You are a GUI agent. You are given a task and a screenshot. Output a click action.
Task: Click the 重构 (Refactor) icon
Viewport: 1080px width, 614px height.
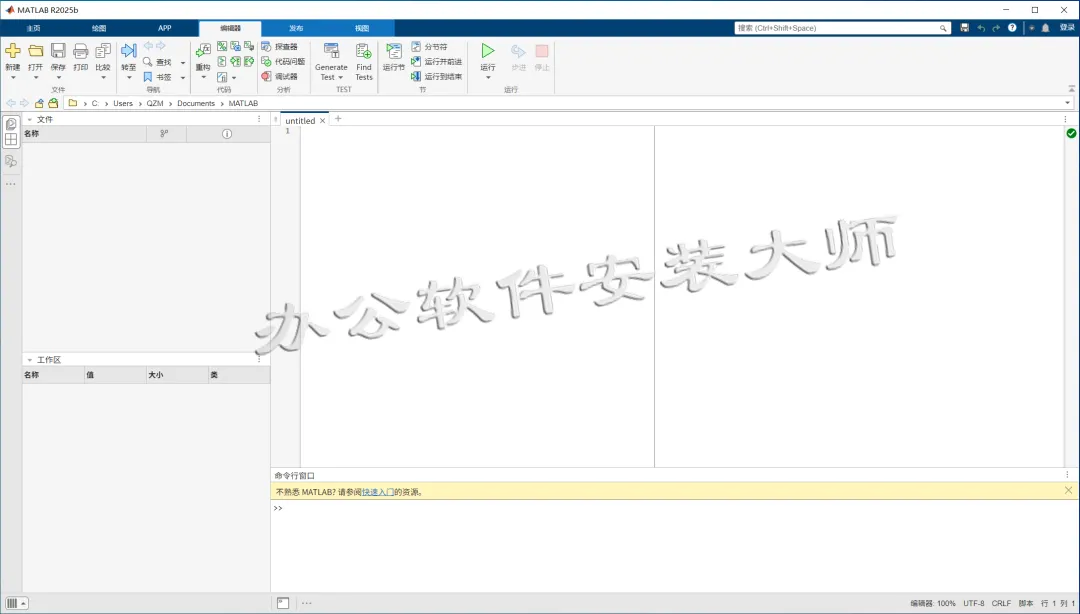(x=202, y=50)
